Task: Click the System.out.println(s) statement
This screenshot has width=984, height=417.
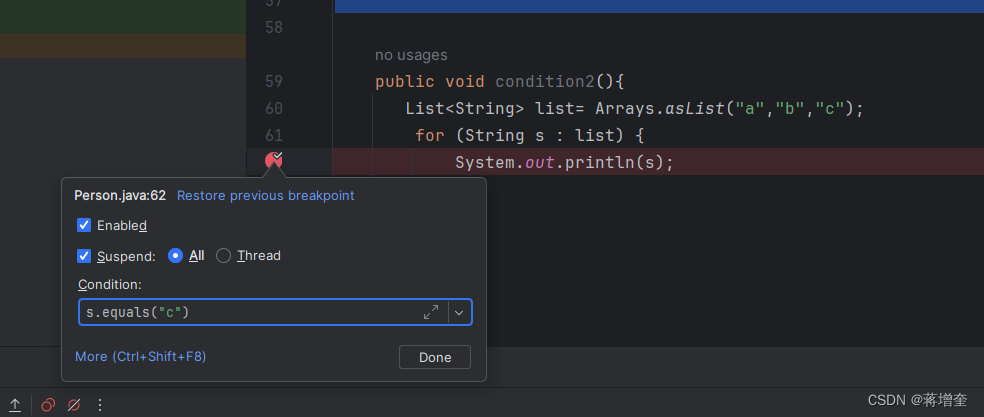Action: [564, 163]
